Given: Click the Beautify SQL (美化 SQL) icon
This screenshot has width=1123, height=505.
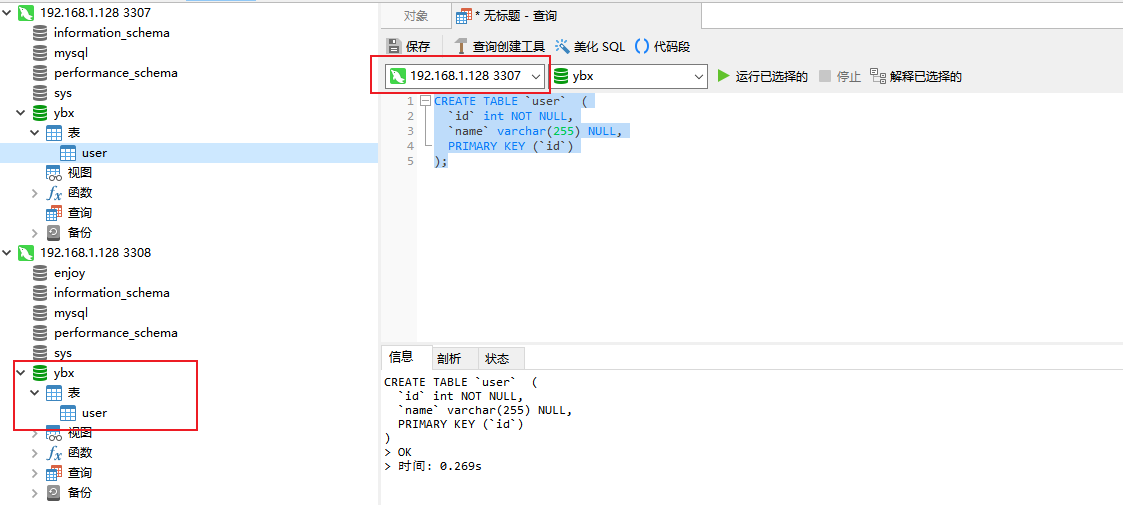Looking at the screenshot, I should tap(562, 47).
